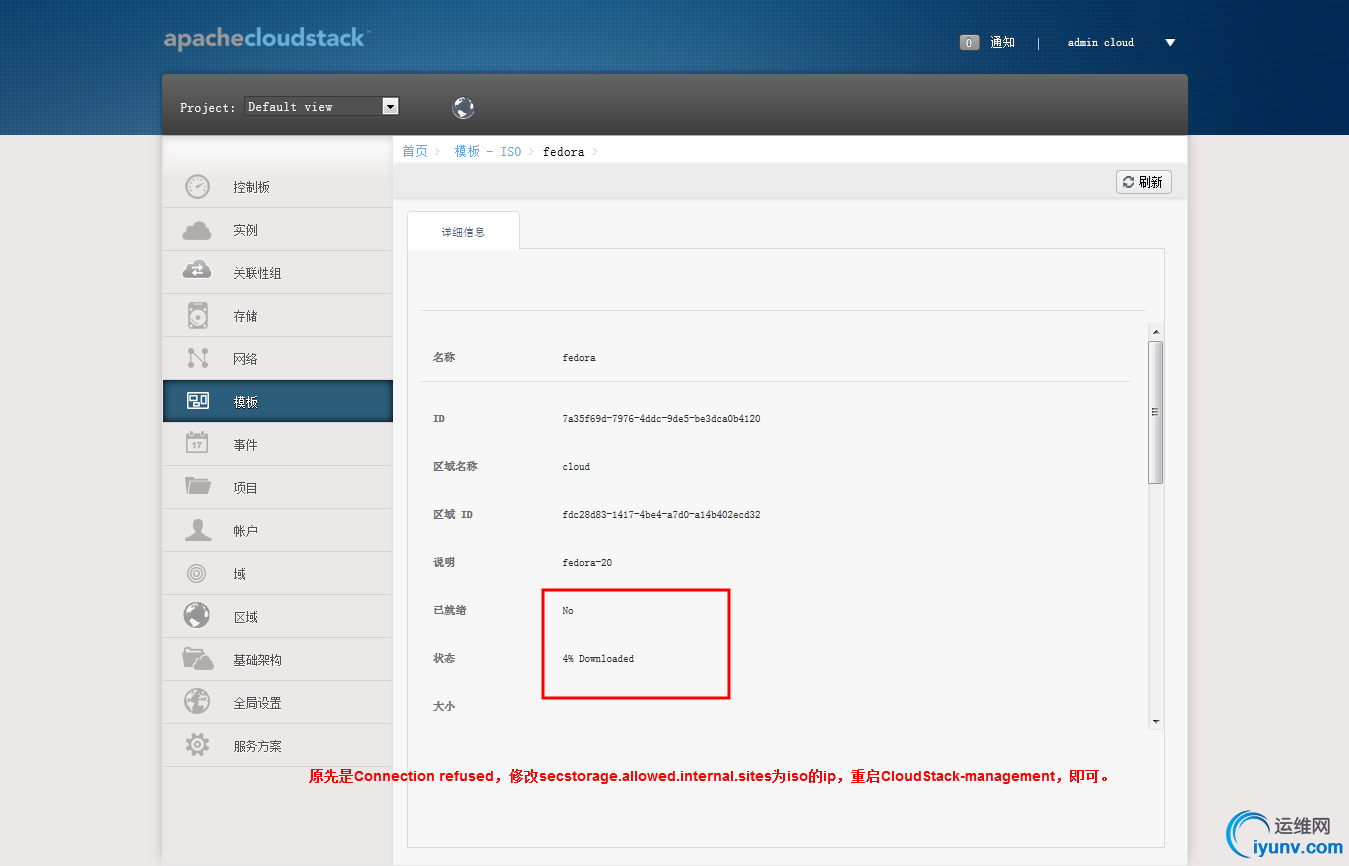Viewport: 1349px width, 866px height.
Task: Click the 区域 ID value fdc28d83-1417-4be4-a7d0-a14b402ecd32
Action: [x=661, y=515]
